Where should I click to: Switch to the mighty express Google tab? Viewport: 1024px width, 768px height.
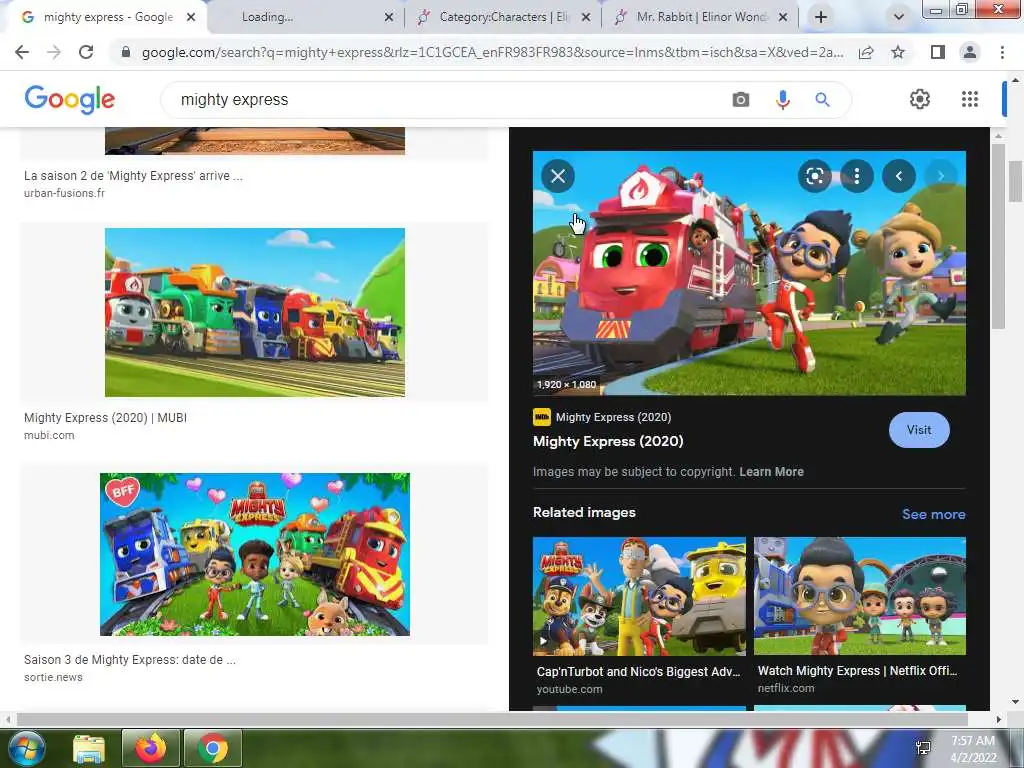coord(108,17)
